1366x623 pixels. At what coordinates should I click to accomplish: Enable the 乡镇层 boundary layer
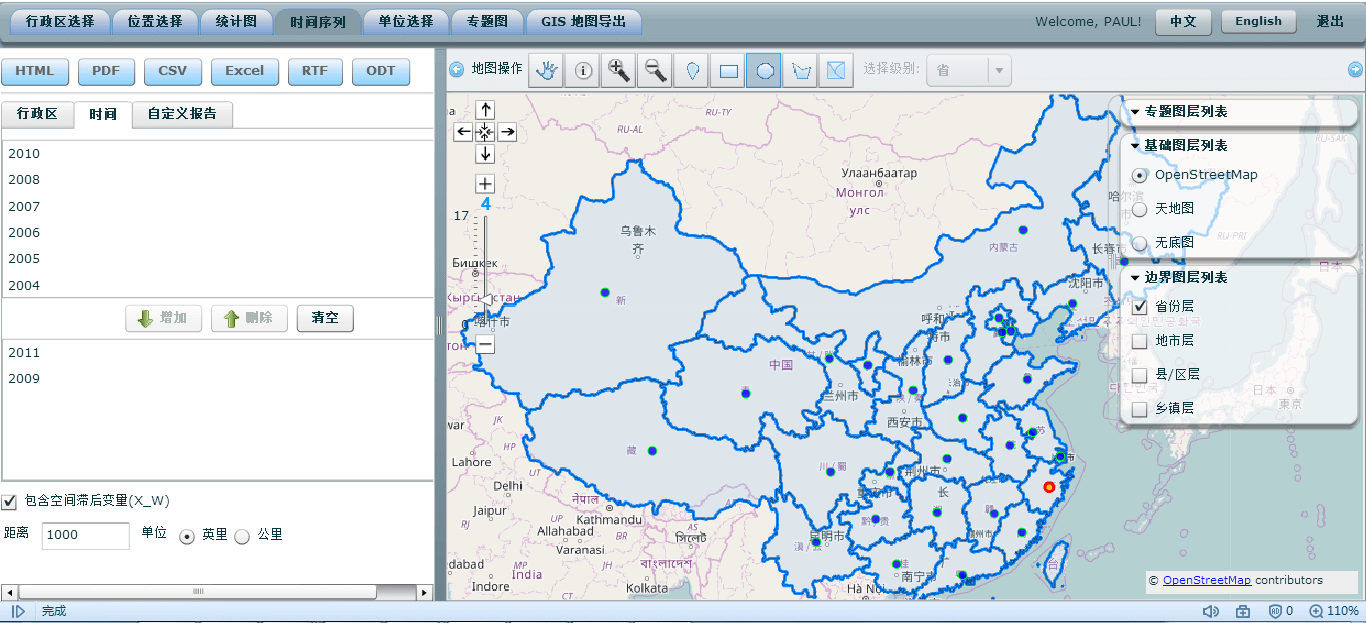[1139, 409]
